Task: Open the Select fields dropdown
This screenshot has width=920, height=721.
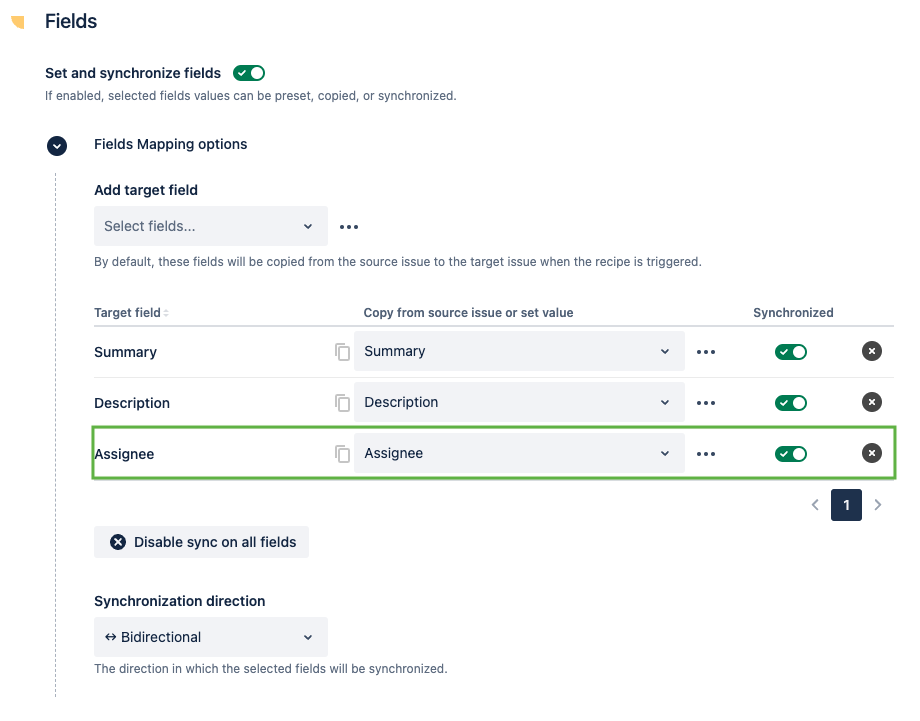Action: tap(210, 226)
